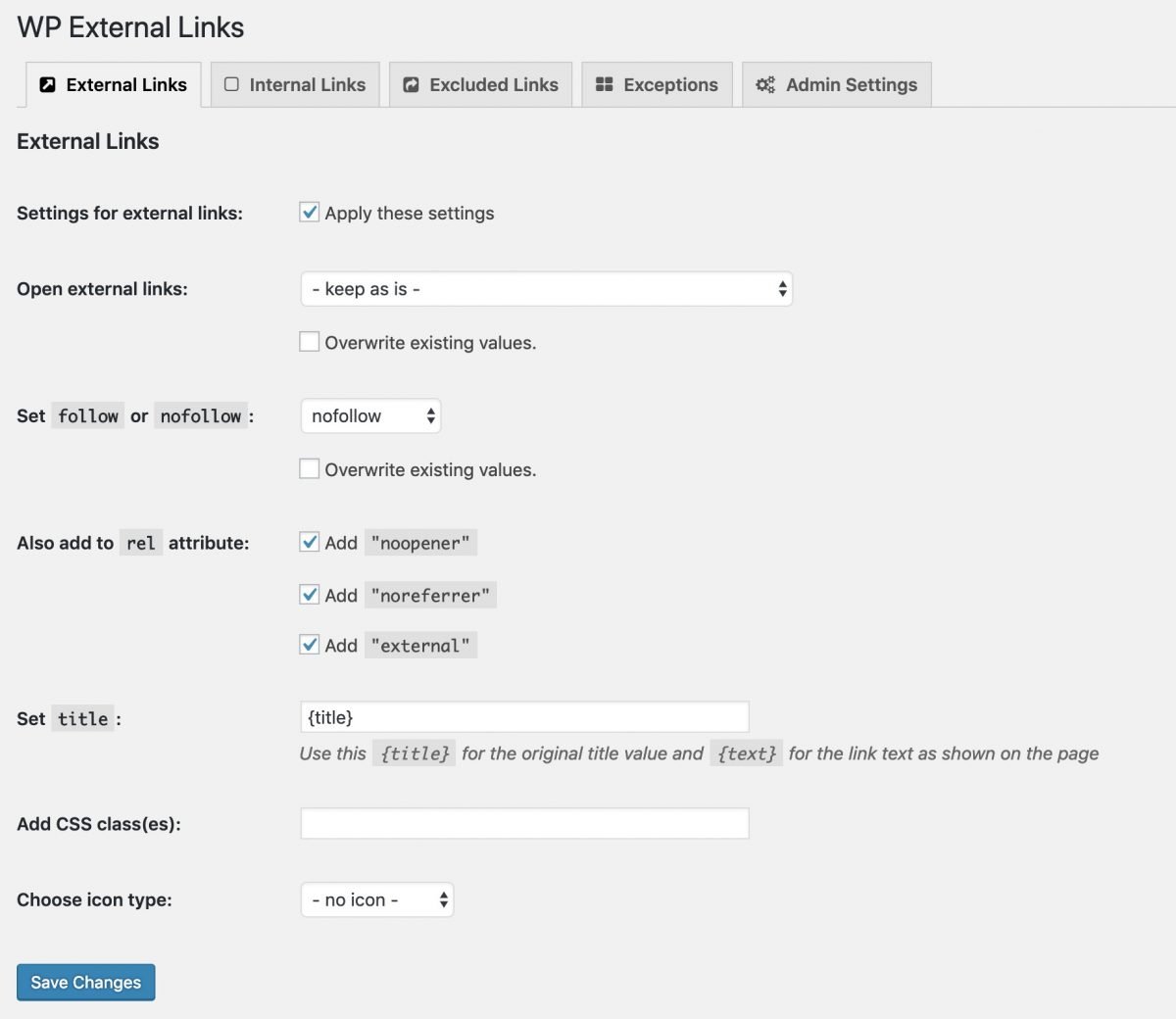Click the Set title input containing {title}

pyautogui.click(x=525, y=716)
